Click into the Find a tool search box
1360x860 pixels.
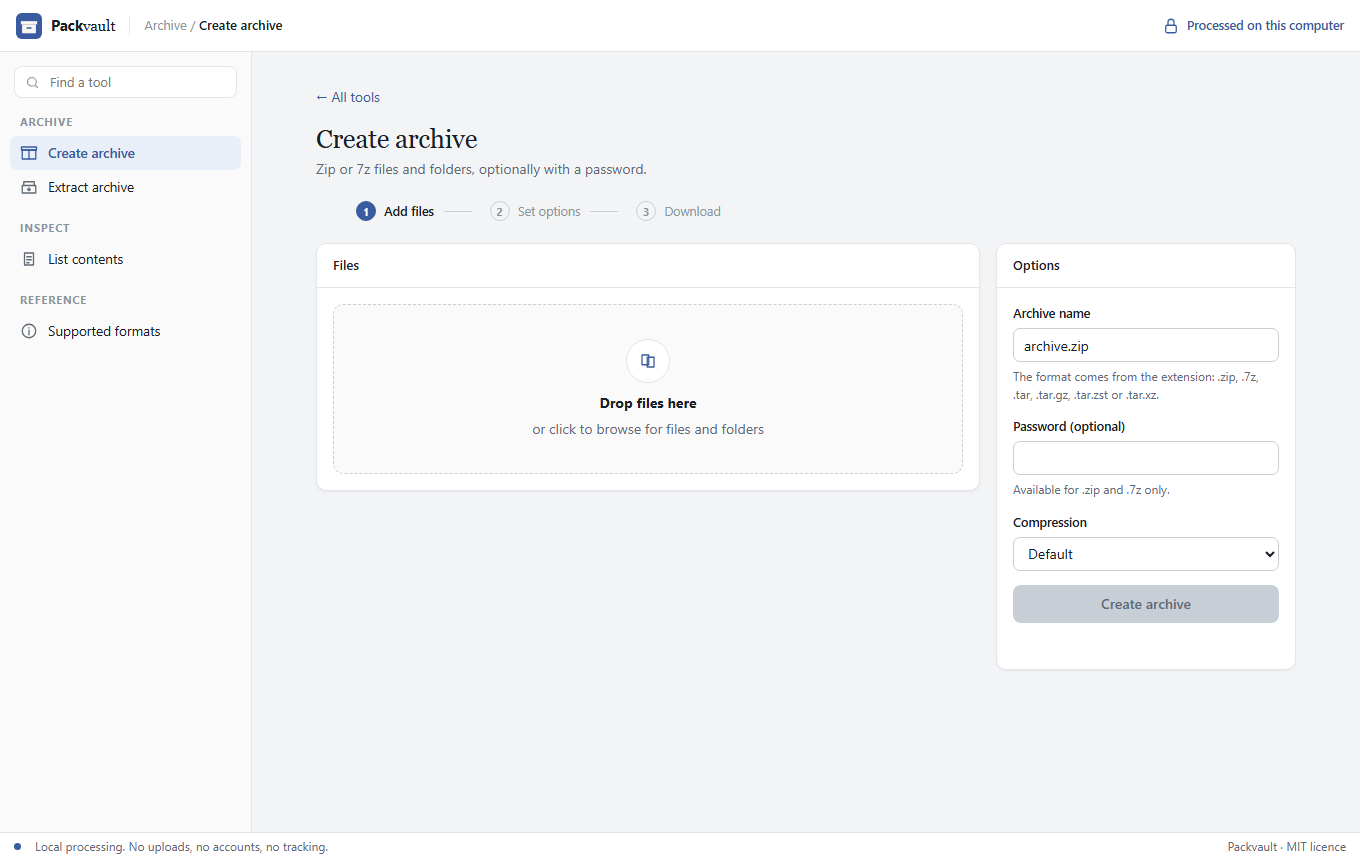tap(126, 82)
